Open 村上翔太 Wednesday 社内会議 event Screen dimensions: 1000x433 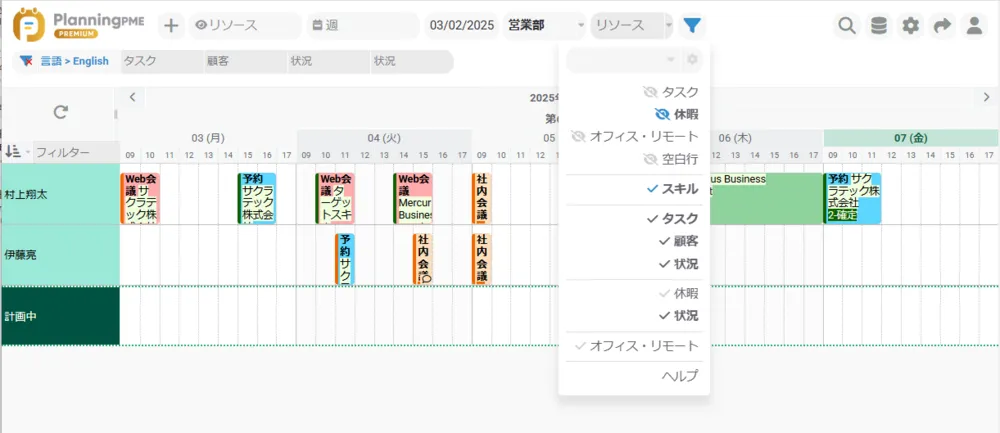pos(482,198)
